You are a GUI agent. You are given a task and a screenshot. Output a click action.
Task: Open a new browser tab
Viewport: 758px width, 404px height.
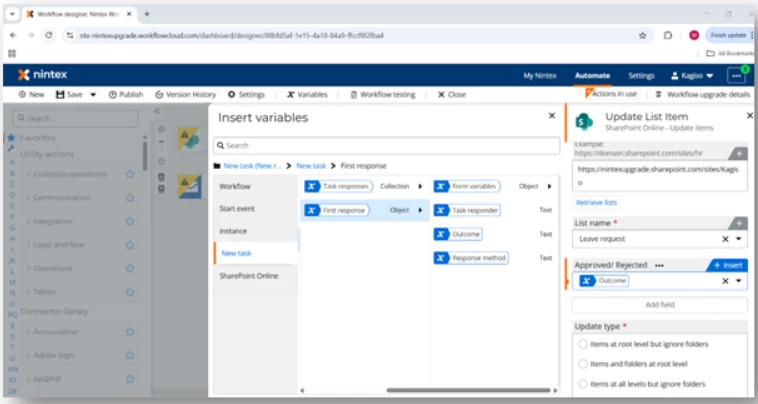(147, 14)
